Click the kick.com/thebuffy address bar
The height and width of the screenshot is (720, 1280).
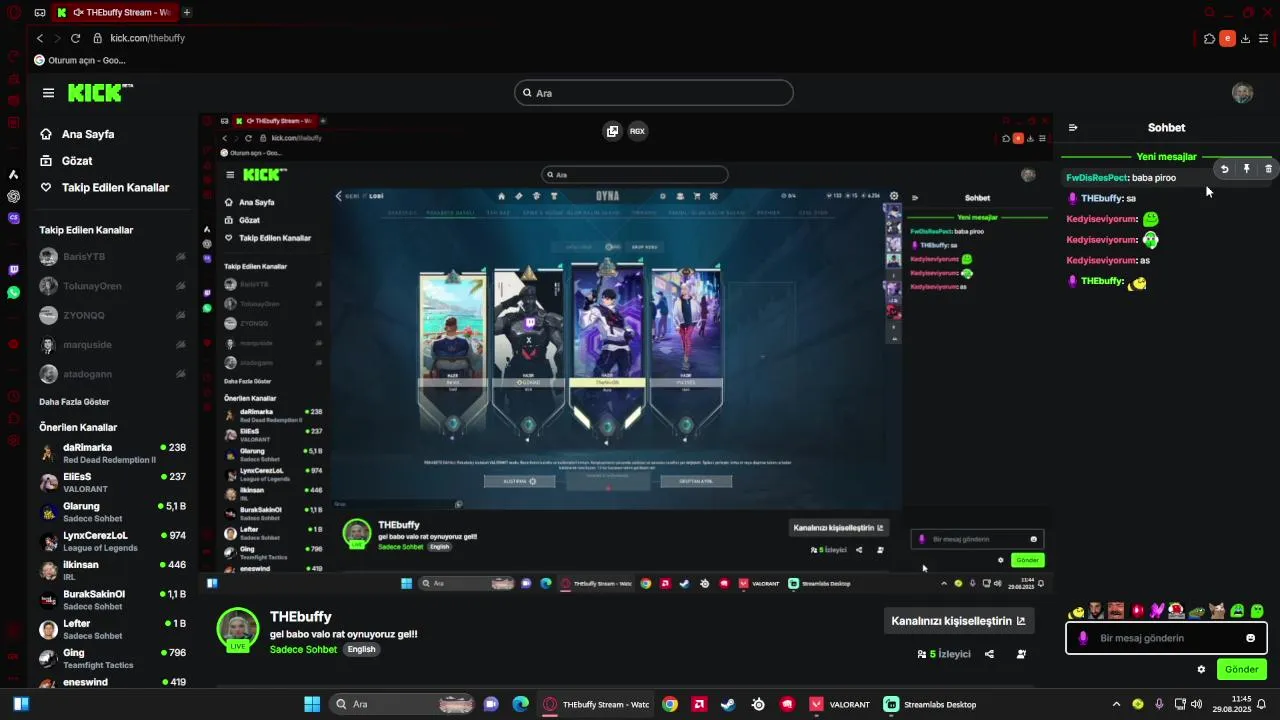click(x=147, y=38)
